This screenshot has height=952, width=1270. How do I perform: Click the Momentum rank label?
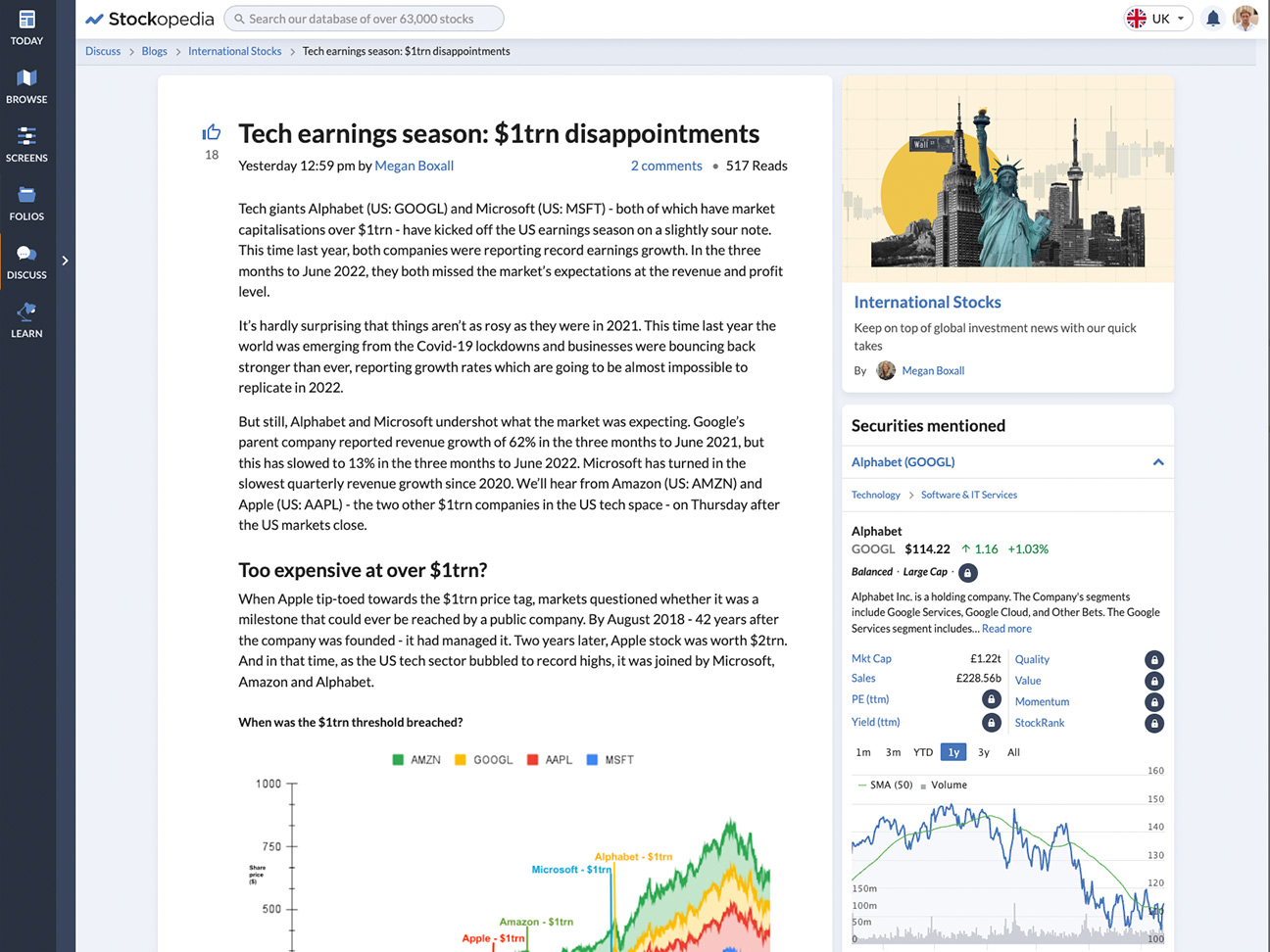pyautogui.click(x=1042, y=702)
